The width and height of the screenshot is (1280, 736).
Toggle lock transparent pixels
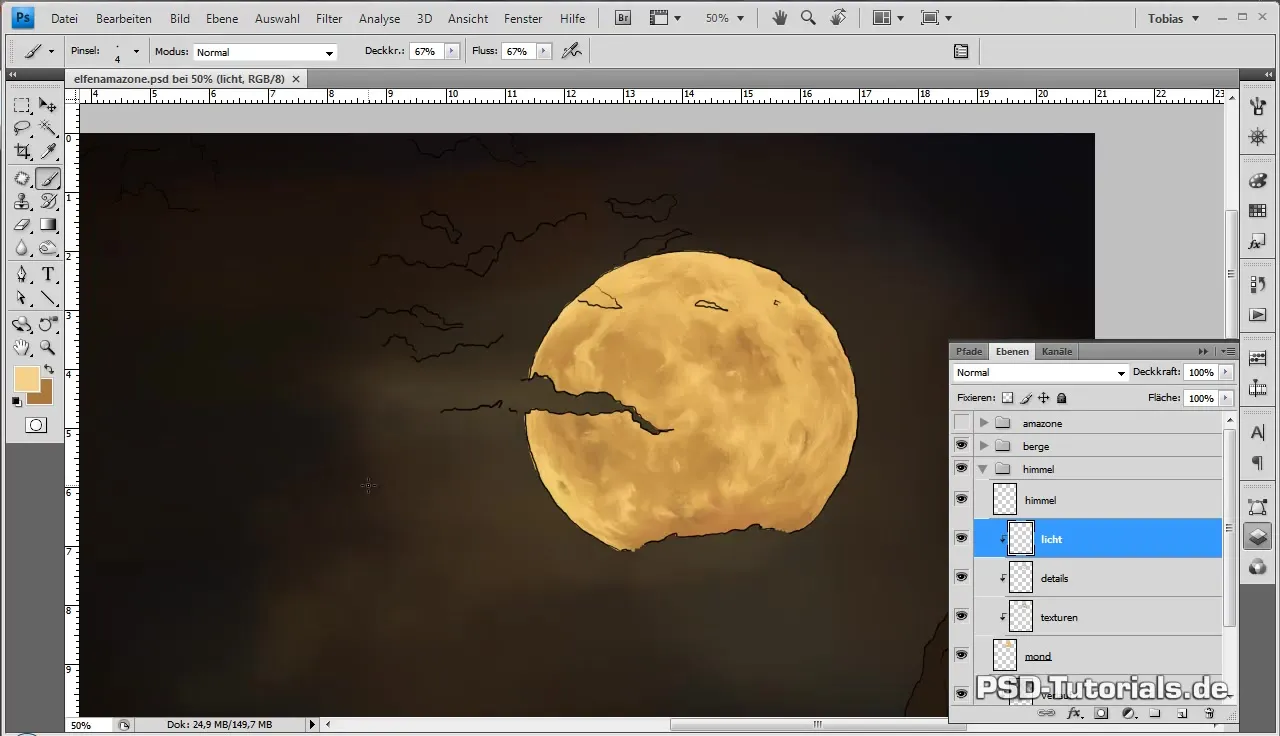(x=1008, y=398)
